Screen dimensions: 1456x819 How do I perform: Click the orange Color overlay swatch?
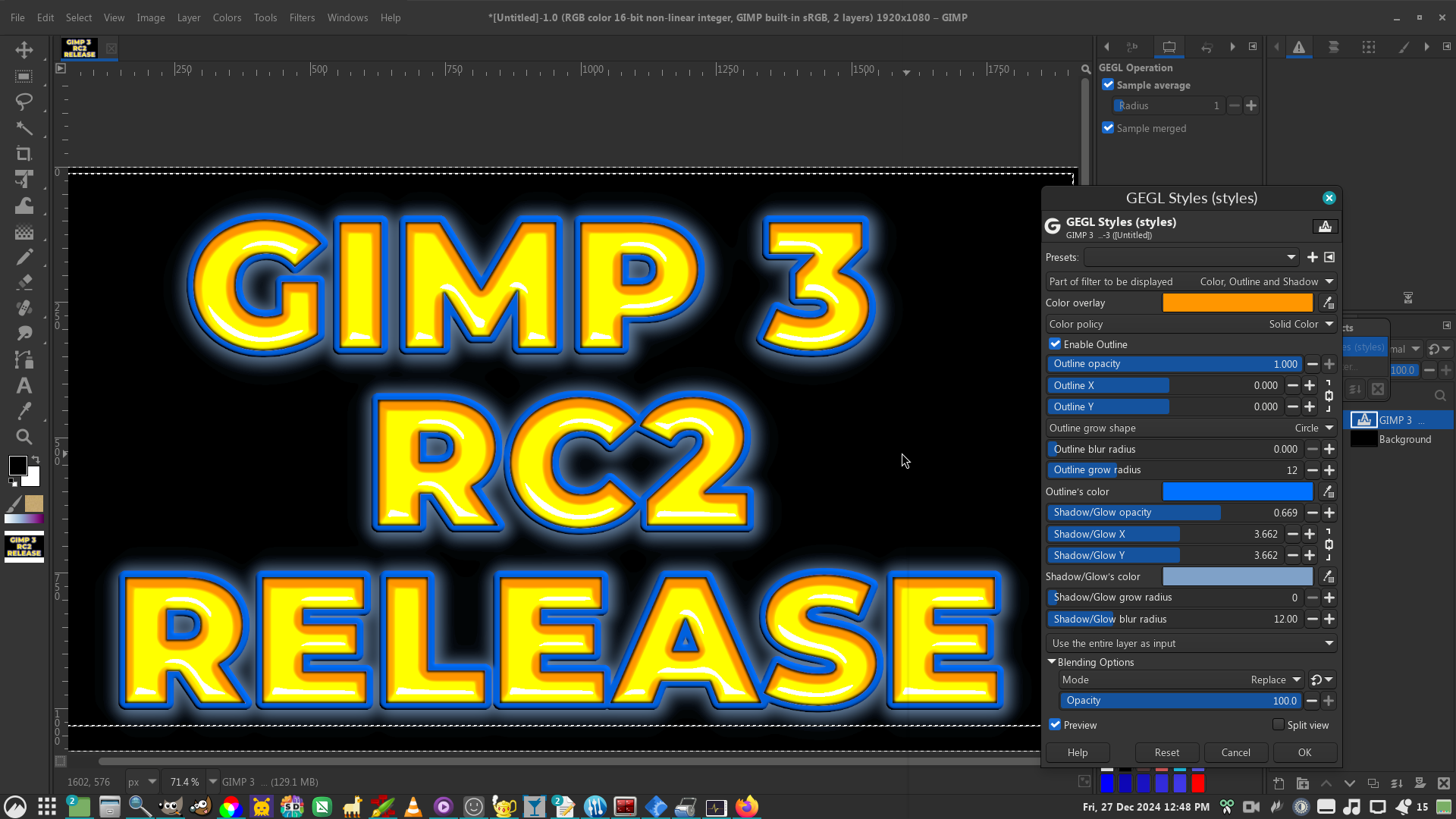coord(1238,303)
